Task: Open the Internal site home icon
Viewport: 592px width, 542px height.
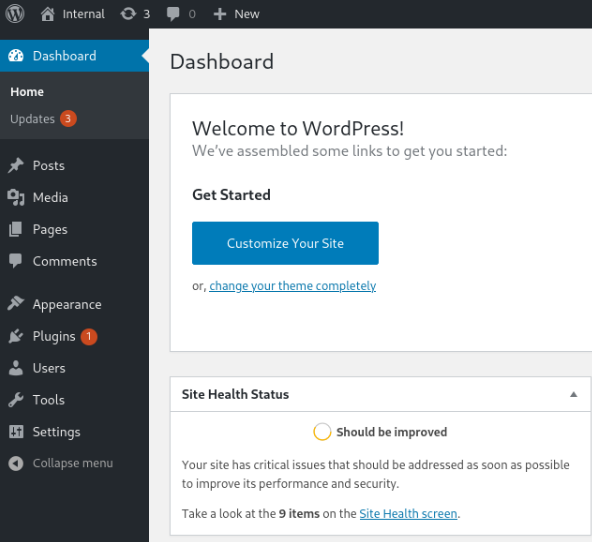Action: tap(48, 14)
